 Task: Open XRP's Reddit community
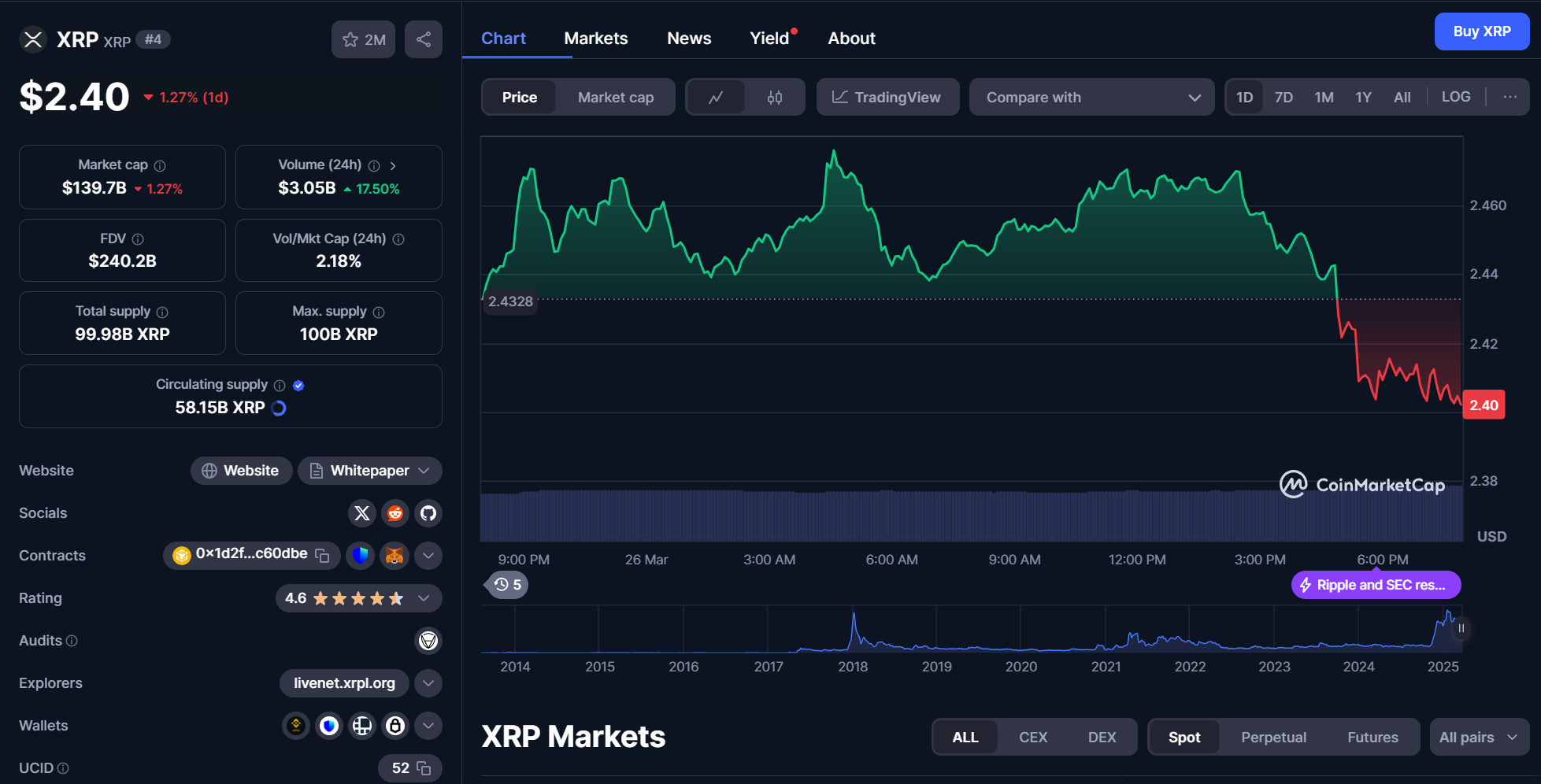pyautogui.click(x=395, y=513)
